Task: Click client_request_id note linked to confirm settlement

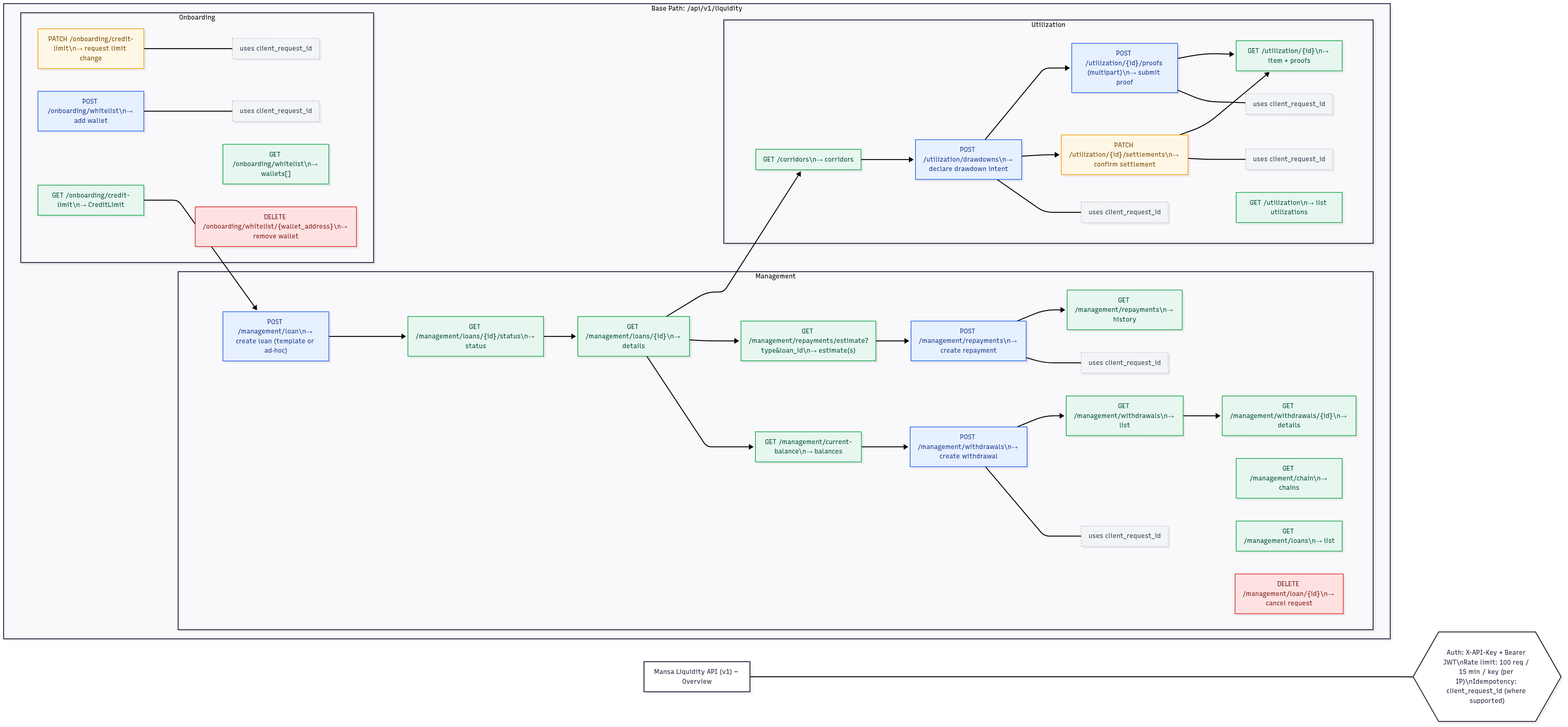Action: pos(1289,159)
